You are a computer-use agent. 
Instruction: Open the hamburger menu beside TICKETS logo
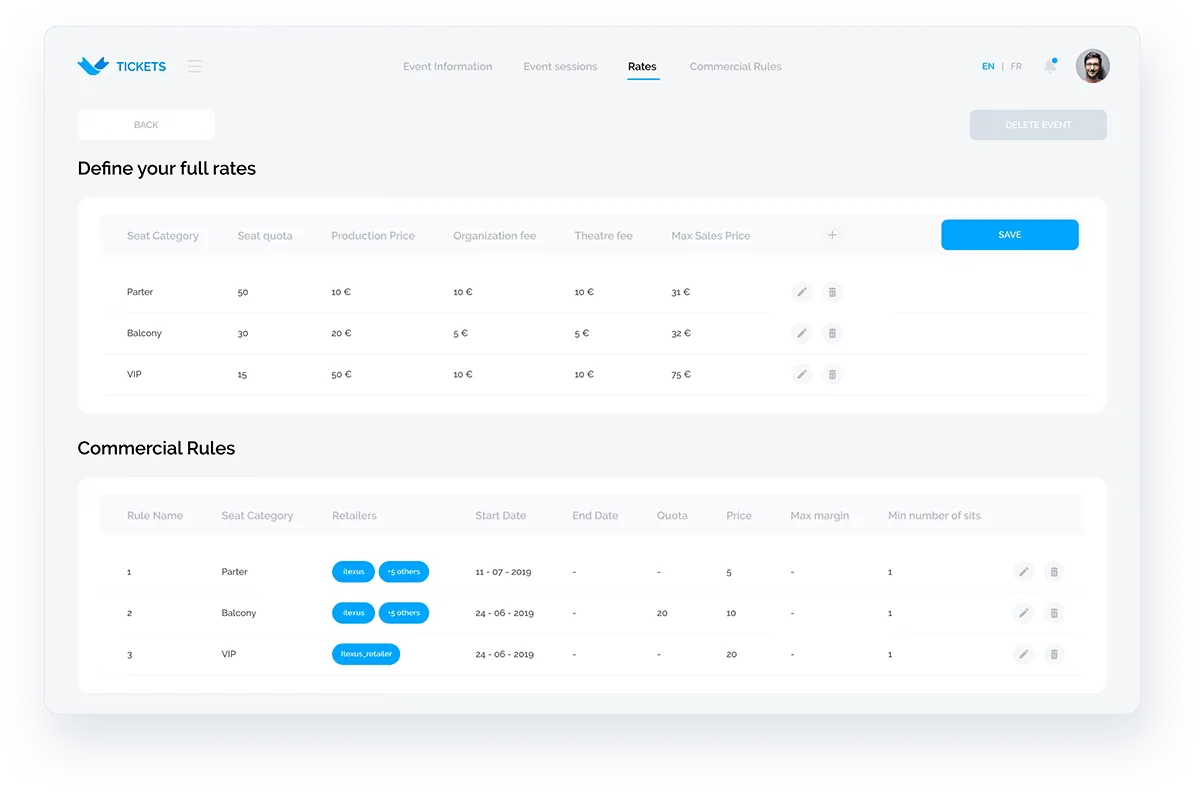coord(194,66)
